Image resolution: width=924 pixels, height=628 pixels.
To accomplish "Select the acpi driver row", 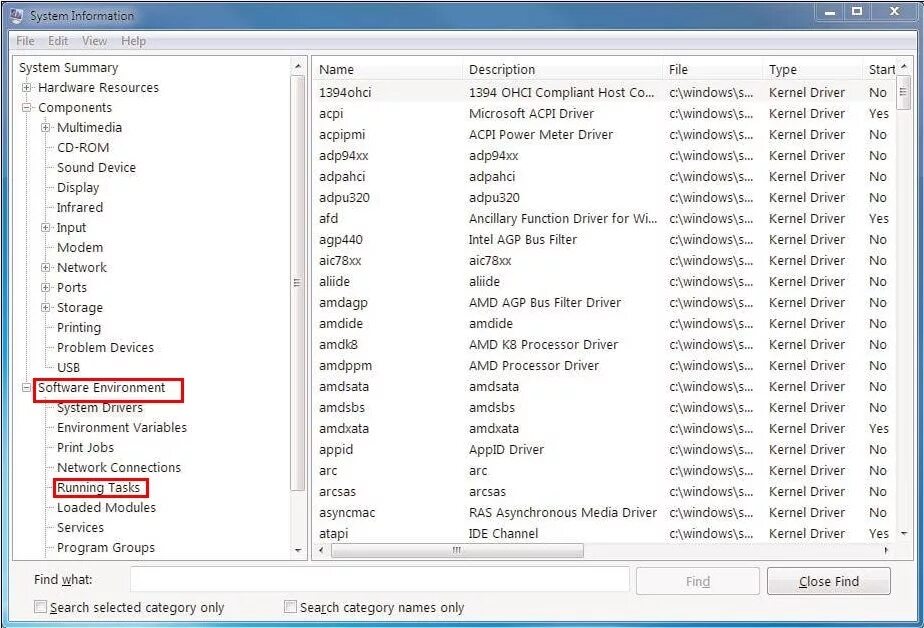I will pyautogui.click(x=604, y=114).
